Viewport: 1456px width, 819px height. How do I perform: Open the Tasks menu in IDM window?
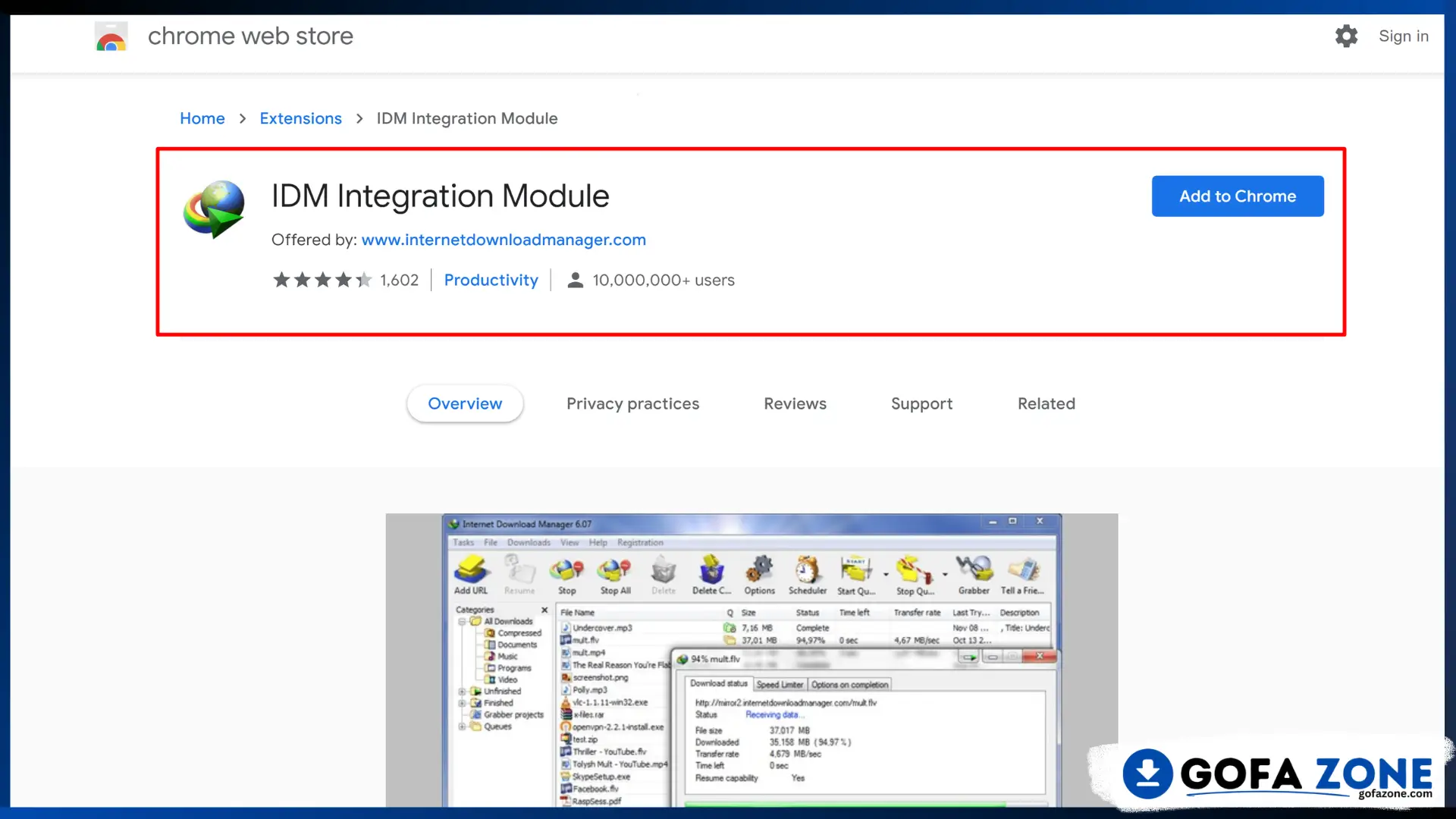463,543
